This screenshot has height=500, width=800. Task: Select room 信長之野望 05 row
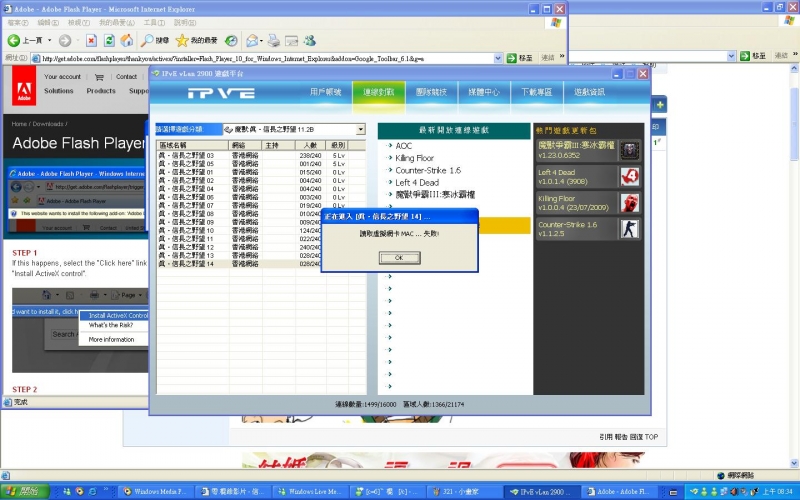[261, 164]
